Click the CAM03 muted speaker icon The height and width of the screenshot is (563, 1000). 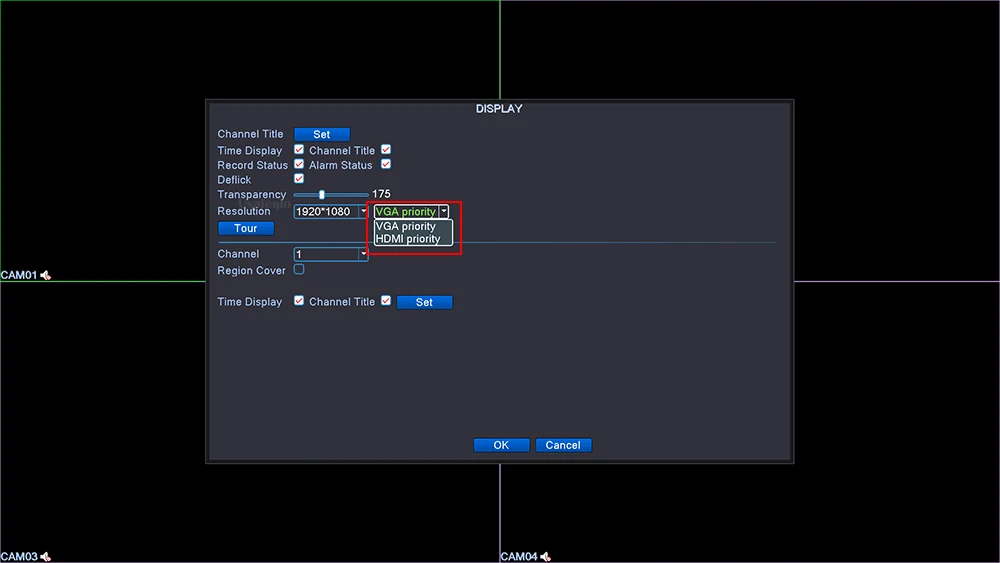45,557
